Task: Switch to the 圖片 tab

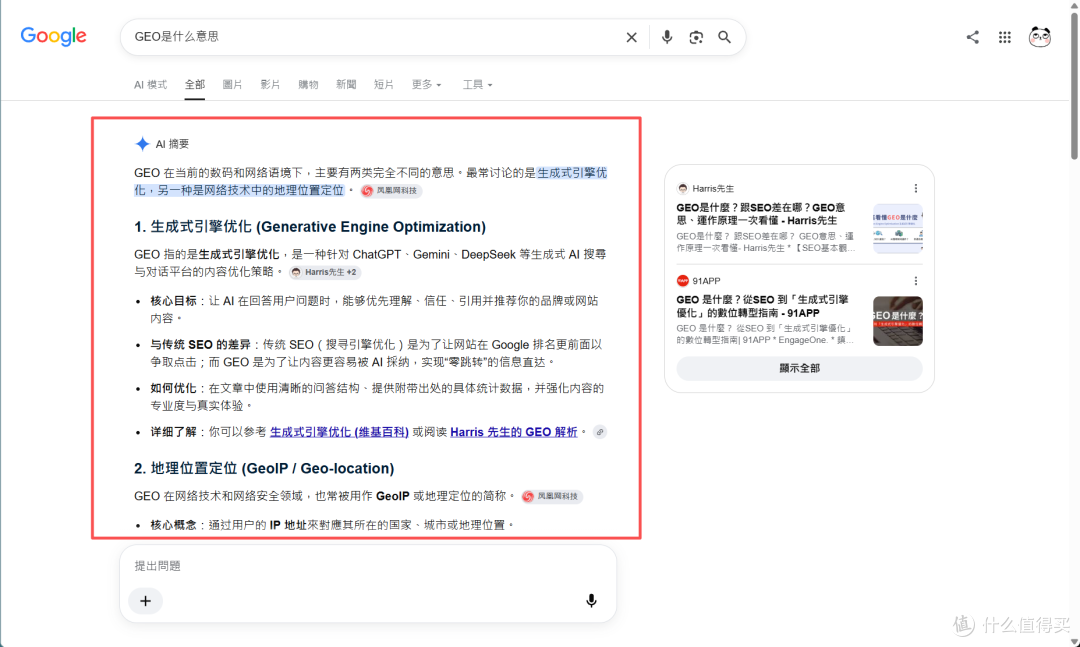Action: tap(232, 85)
